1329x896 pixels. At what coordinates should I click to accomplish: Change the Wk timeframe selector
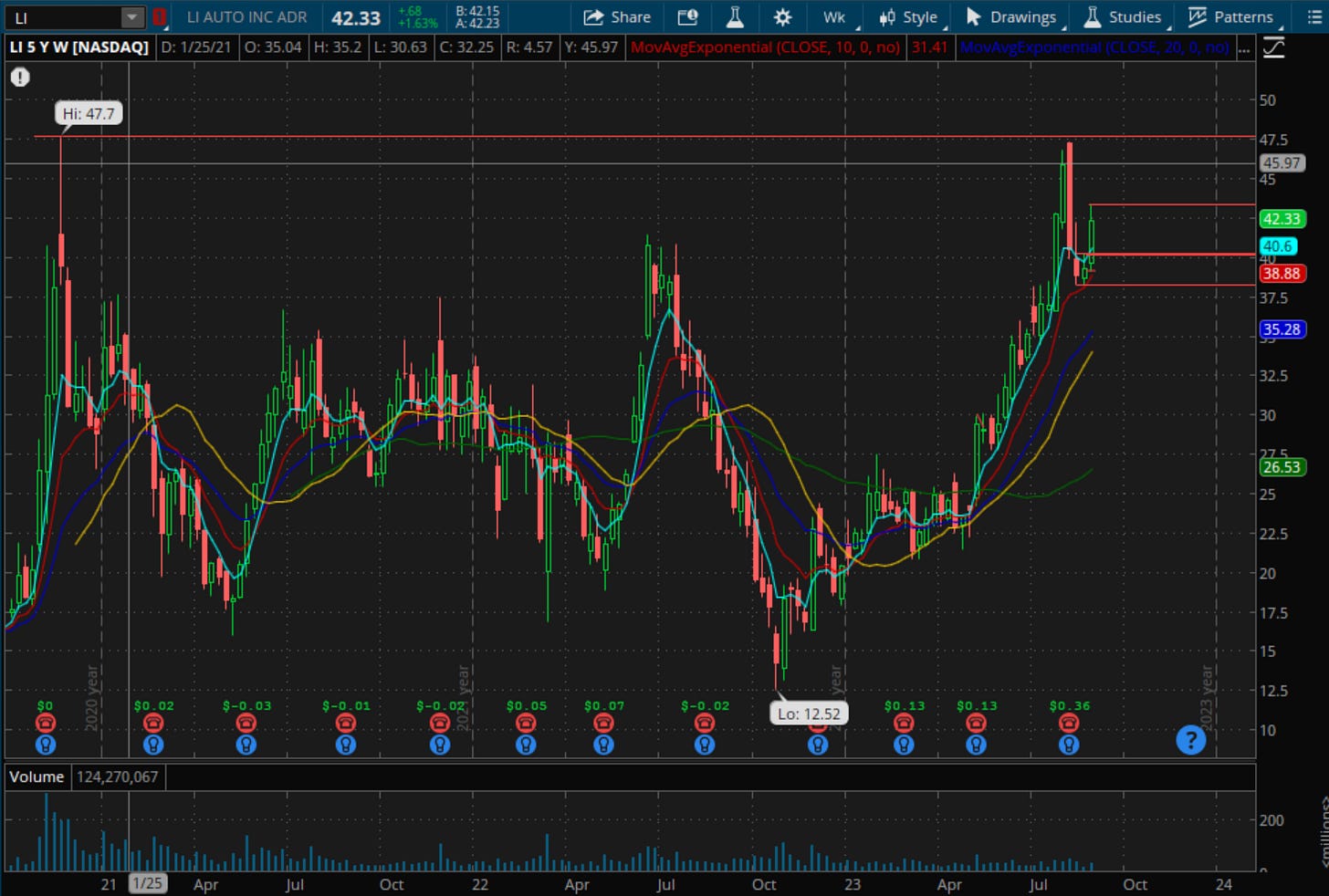coord(835,17)
